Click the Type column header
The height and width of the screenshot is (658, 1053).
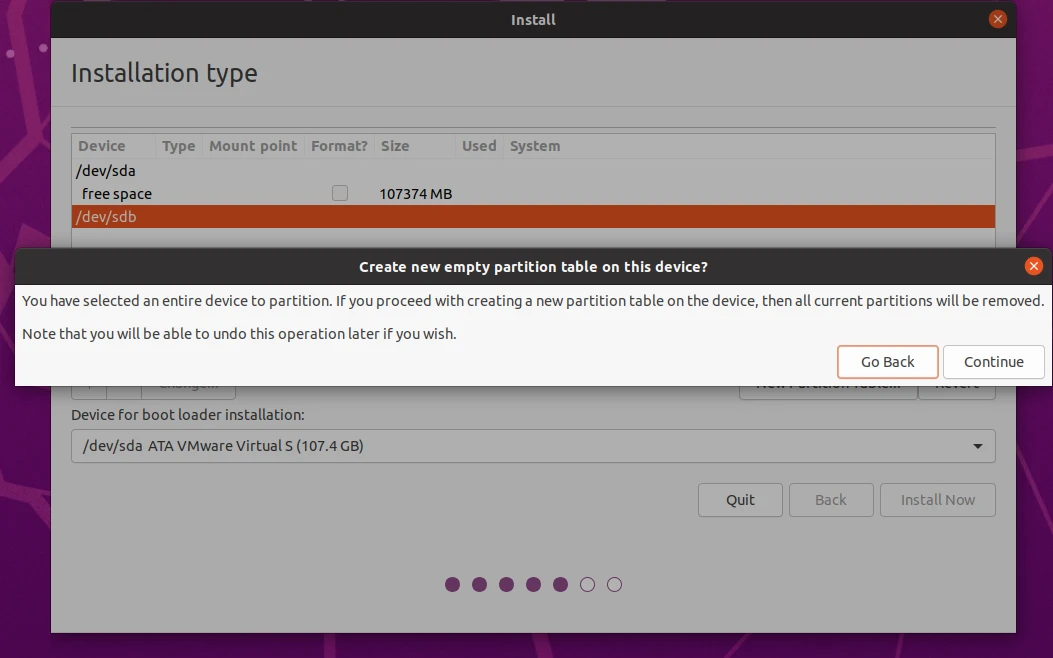point(179,146)
